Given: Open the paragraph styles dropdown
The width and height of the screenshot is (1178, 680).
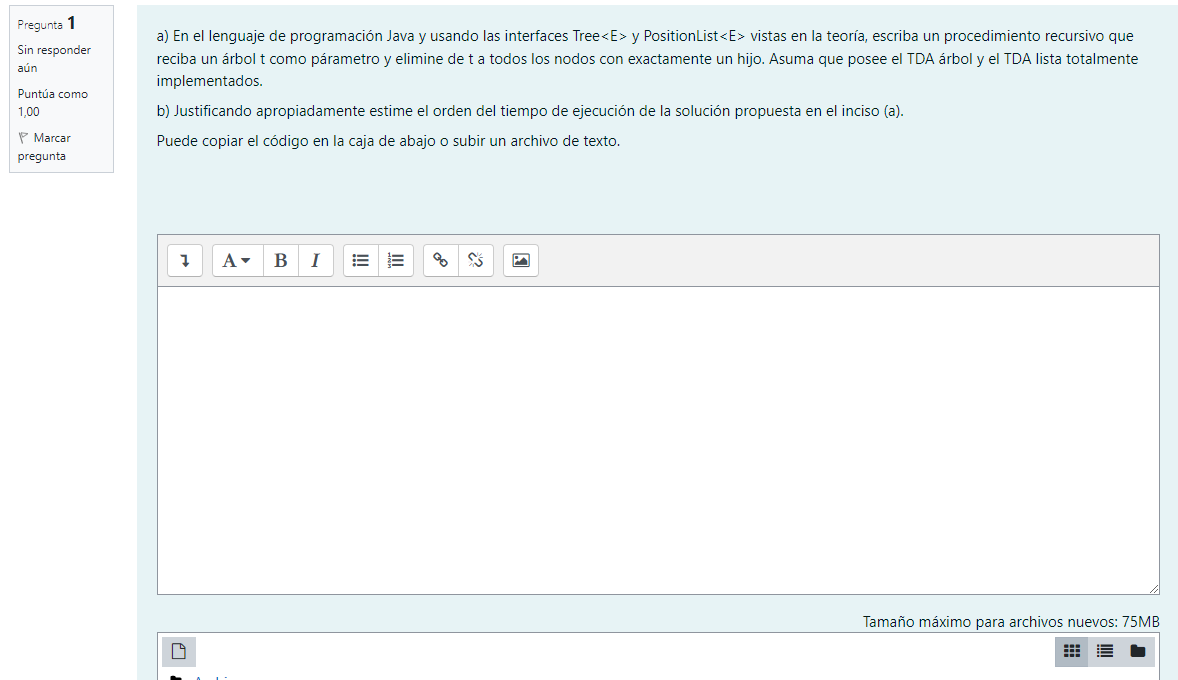Looking at the screenshot, I should tap(237, 261).
